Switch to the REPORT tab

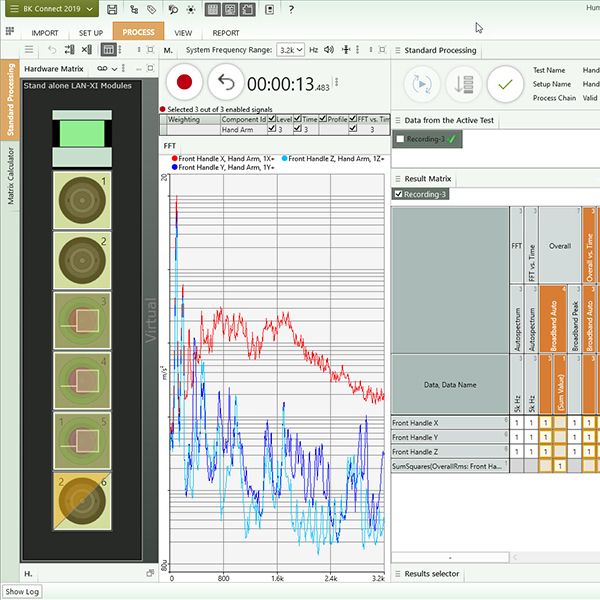[x=226, y=32]
